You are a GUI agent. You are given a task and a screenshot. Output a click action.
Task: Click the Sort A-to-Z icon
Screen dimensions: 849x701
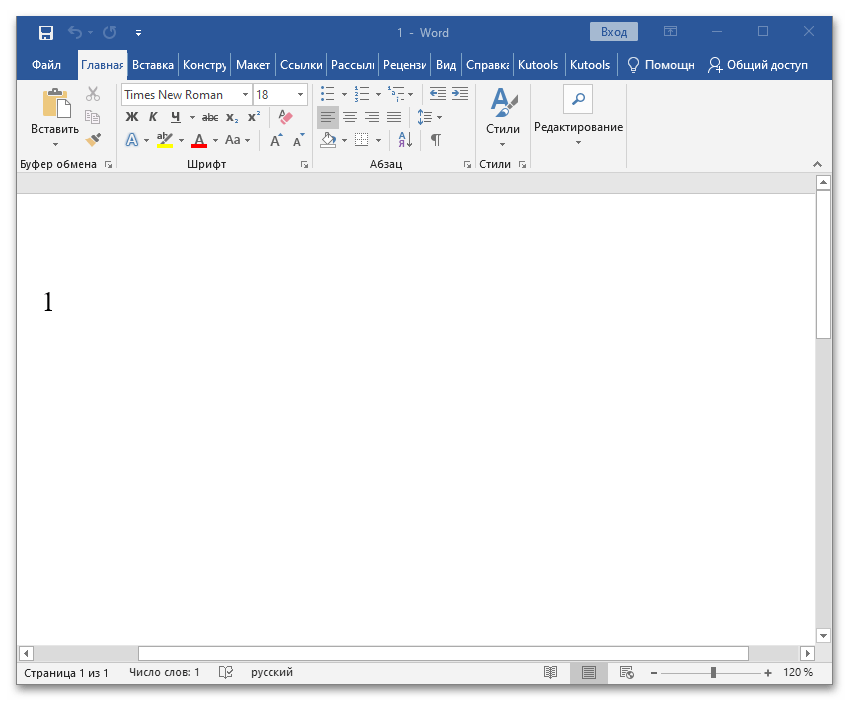pos(405,140)
